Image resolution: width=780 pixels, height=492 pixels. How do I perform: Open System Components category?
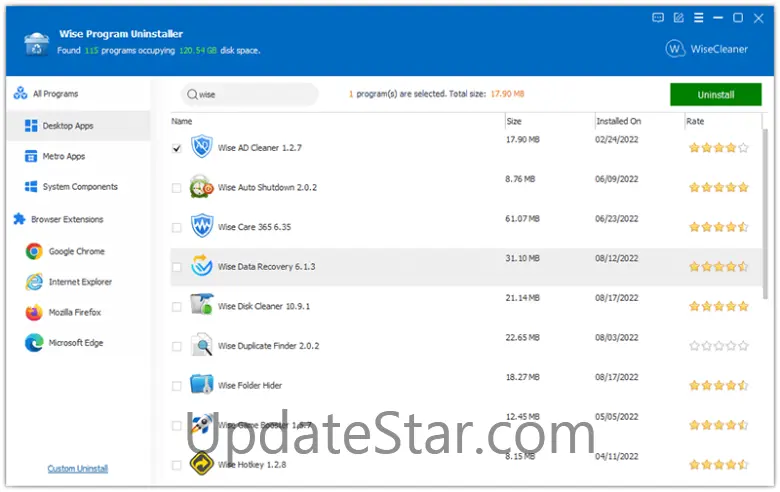(x=78, y=187)
